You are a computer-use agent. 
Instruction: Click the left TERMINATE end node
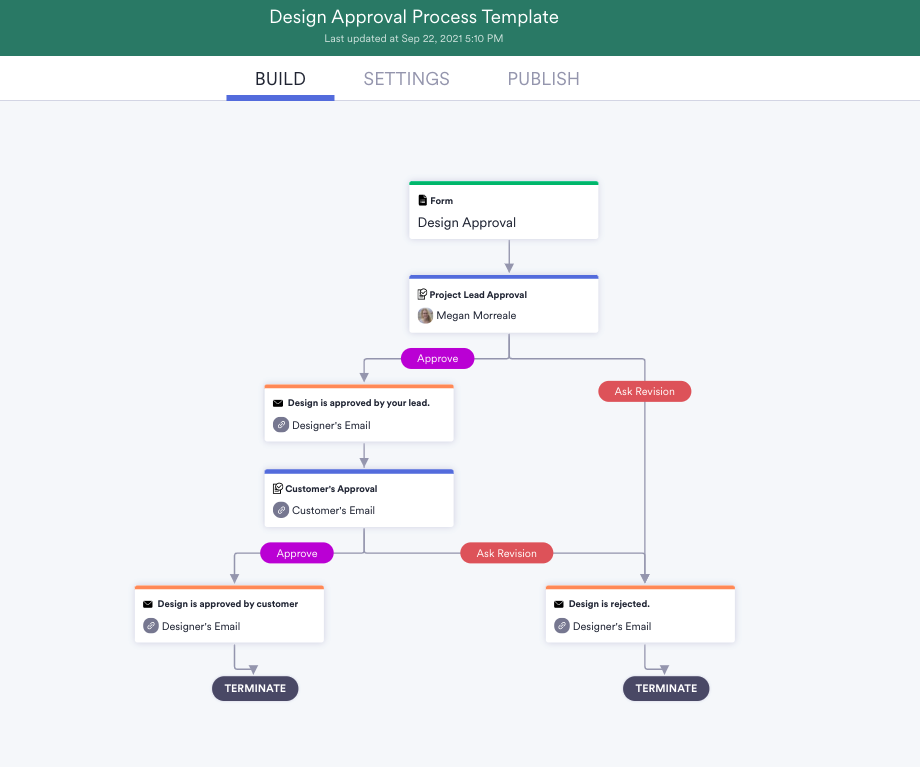click(x=255, y=688)
